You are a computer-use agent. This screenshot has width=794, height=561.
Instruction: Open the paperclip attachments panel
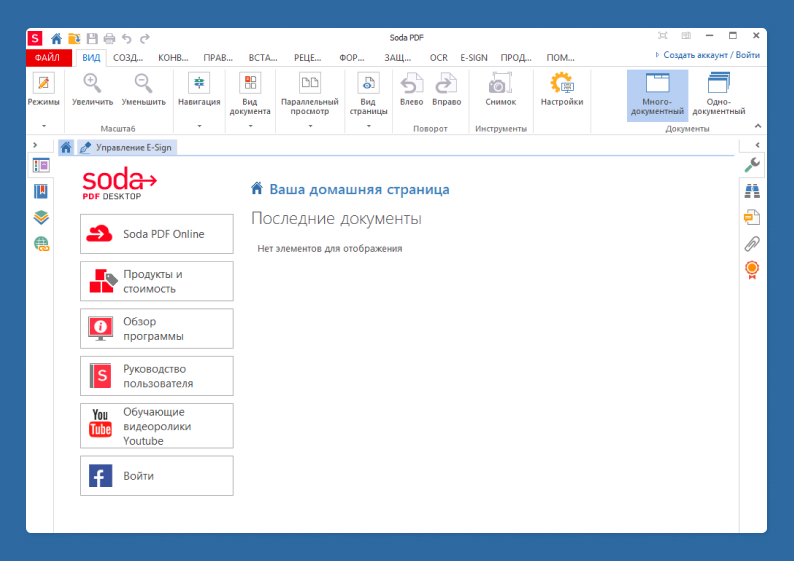[752, 243]
